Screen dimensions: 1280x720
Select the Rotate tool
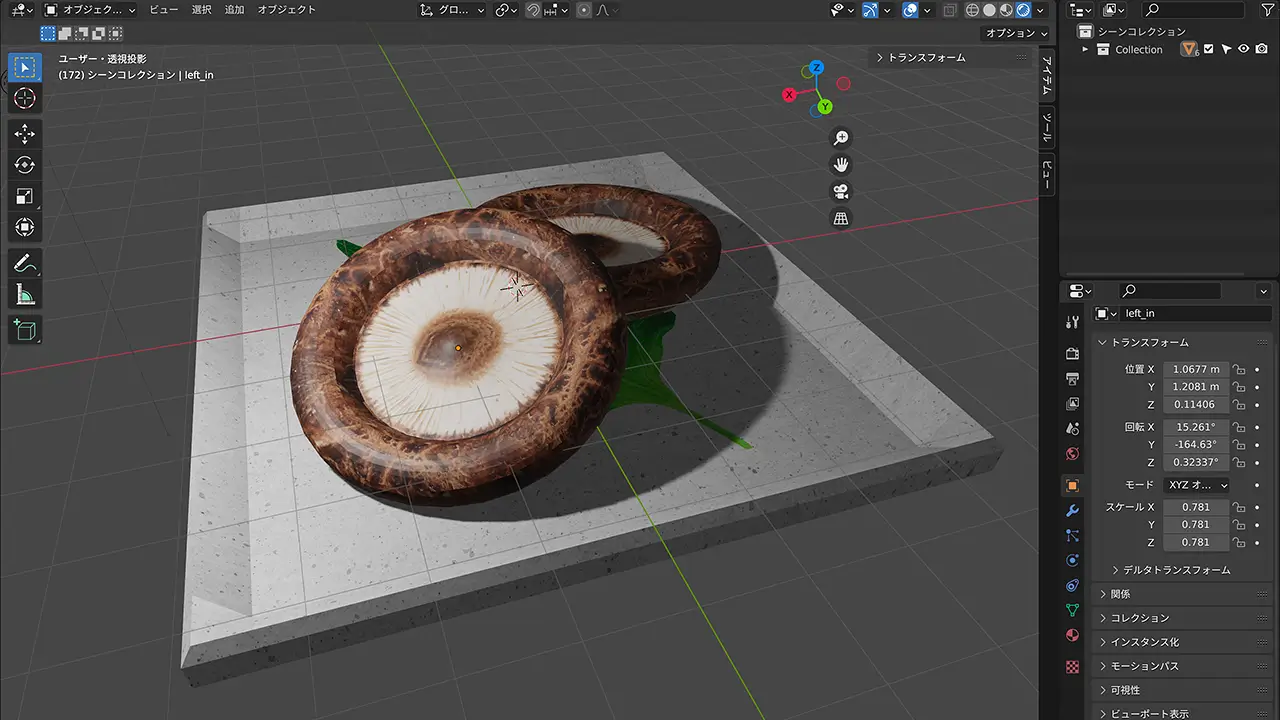[25, 165]
